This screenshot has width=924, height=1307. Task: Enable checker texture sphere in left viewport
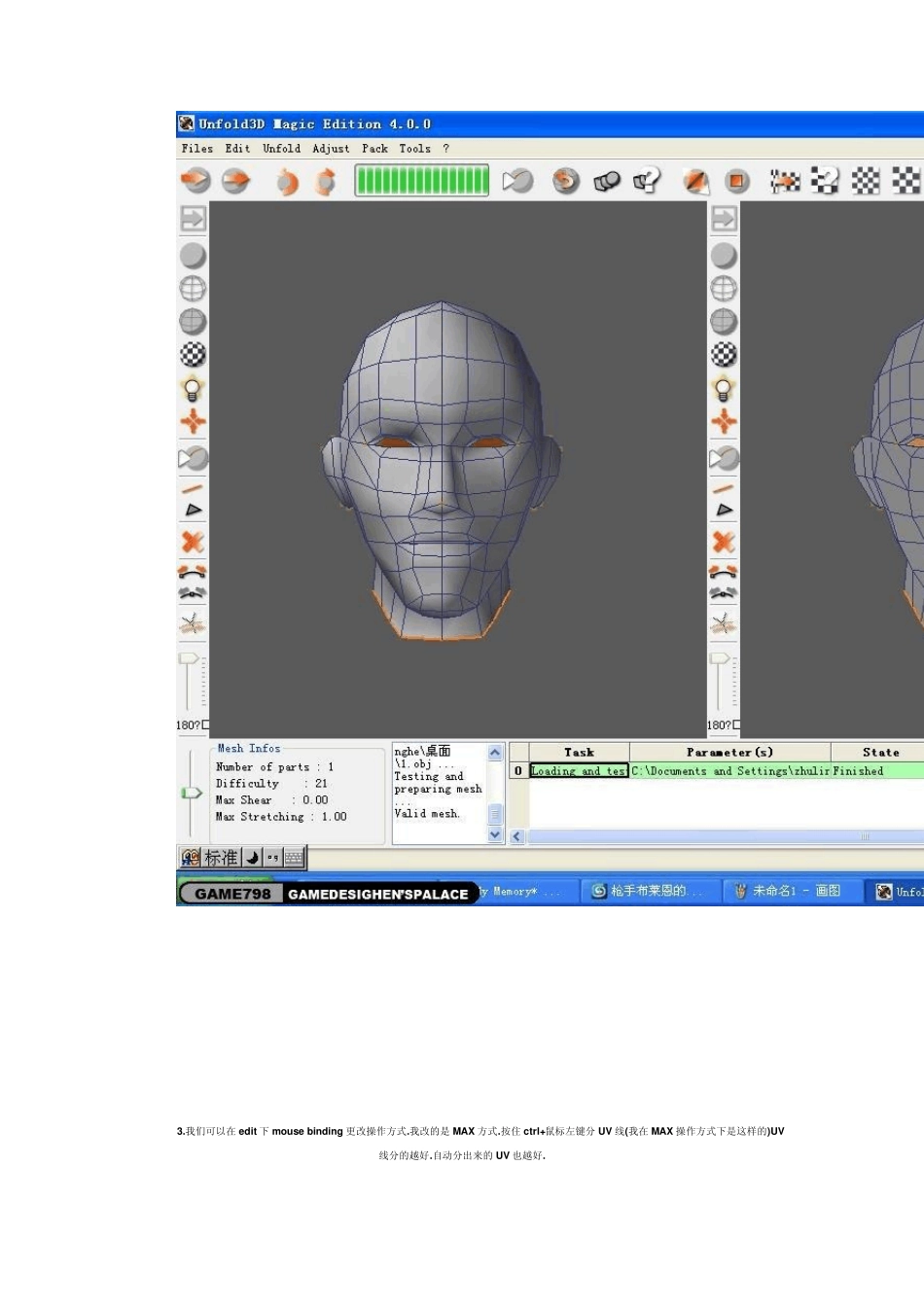point(193,355)
